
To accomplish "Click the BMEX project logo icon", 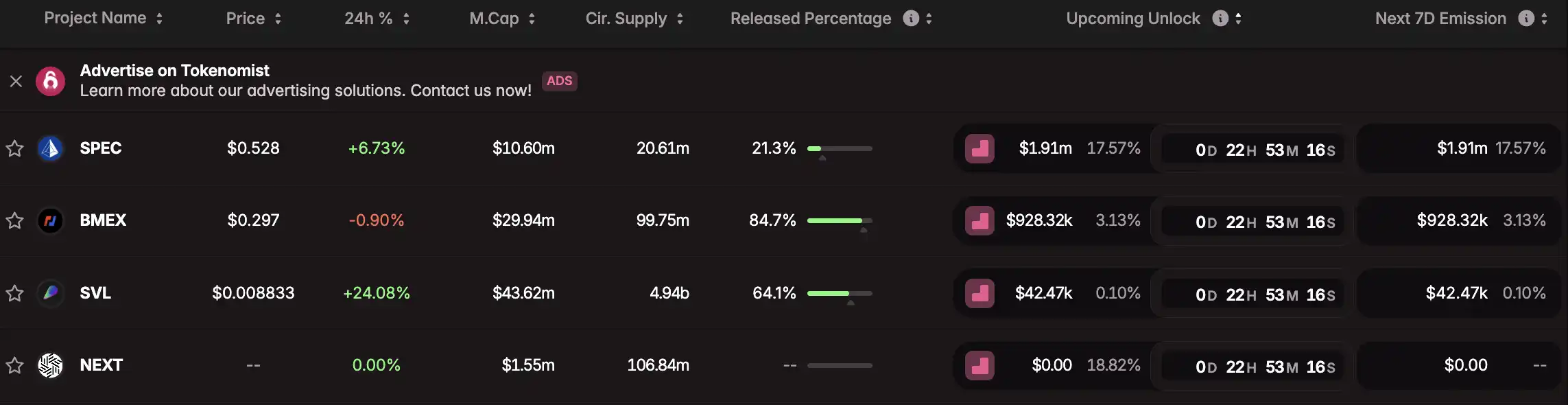I will pos(50,220).
